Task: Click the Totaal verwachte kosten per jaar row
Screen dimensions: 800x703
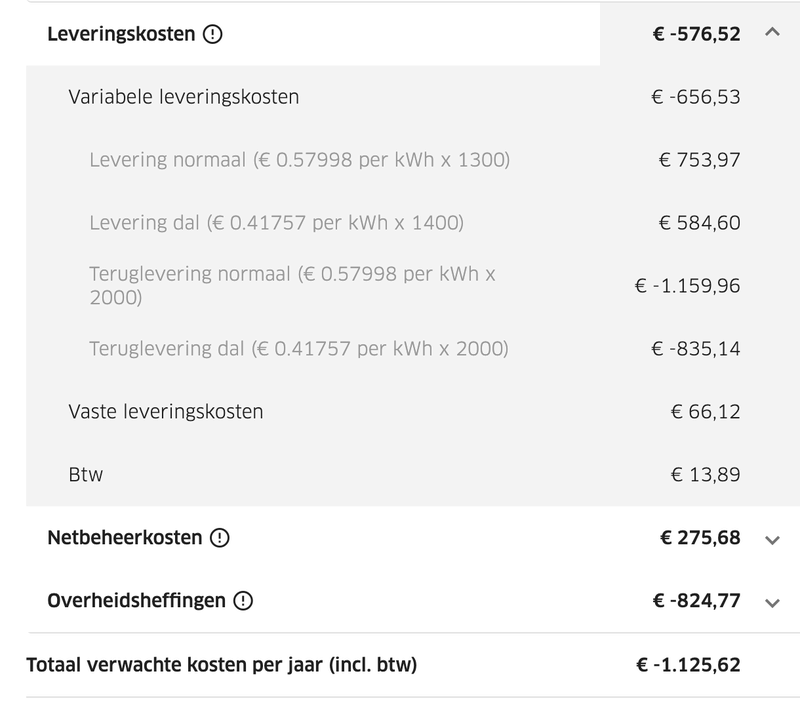Action: pos(222,664)
